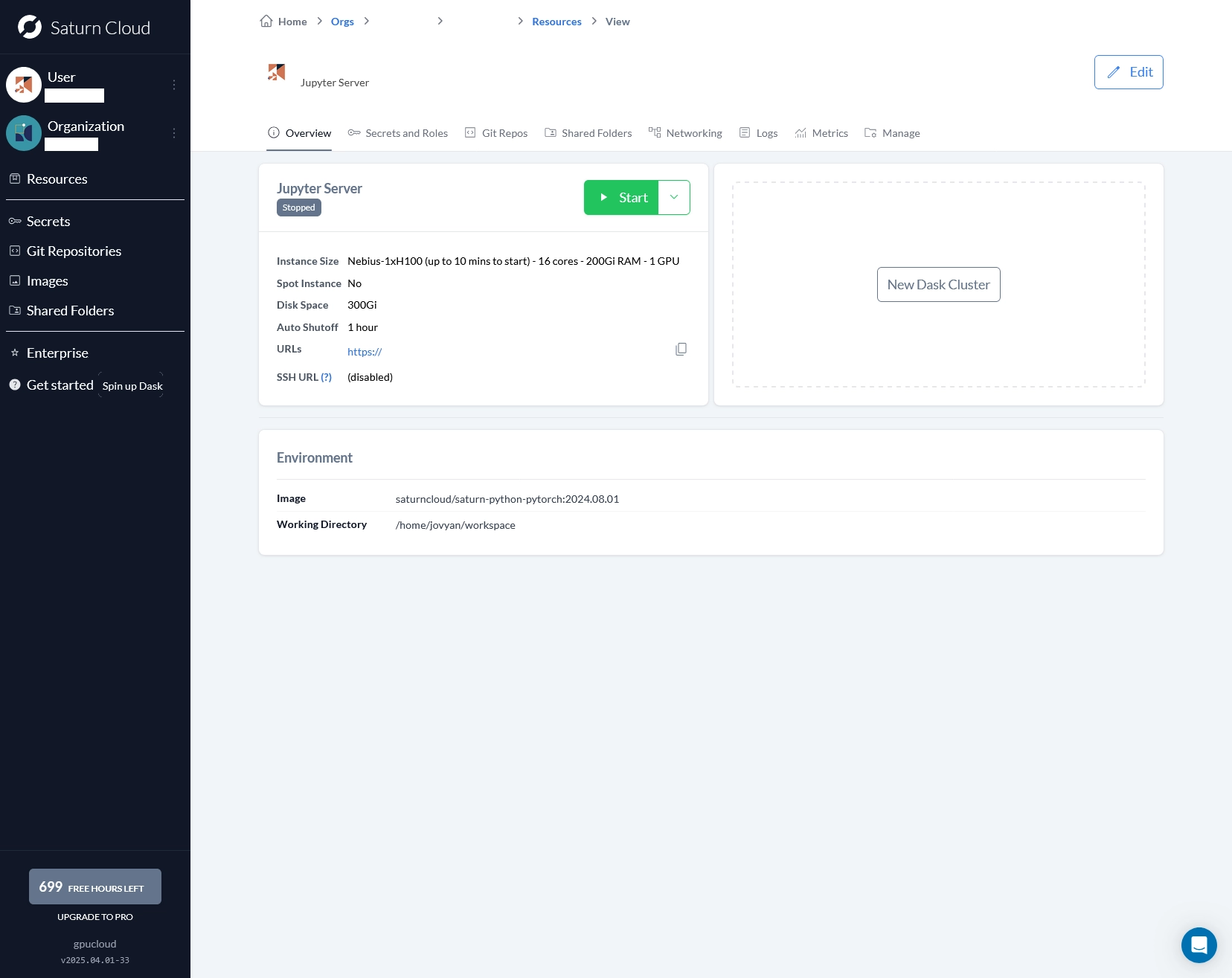Click the Home breadcrumb
Image resolution: width=1232 pixels, height=978 pixels.
pyautogui.click(x=283, y=22)
